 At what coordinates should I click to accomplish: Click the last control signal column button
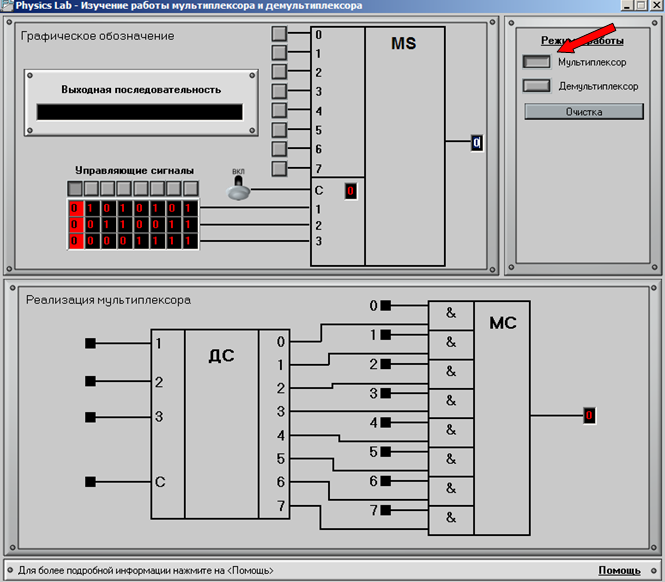(x=191, y=188)
